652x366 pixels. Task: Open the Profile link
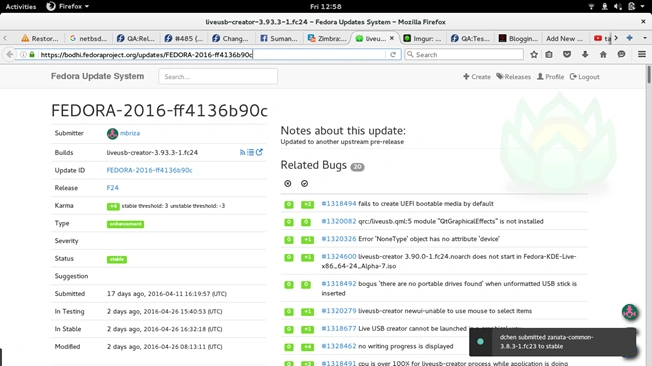coord(551,77)
